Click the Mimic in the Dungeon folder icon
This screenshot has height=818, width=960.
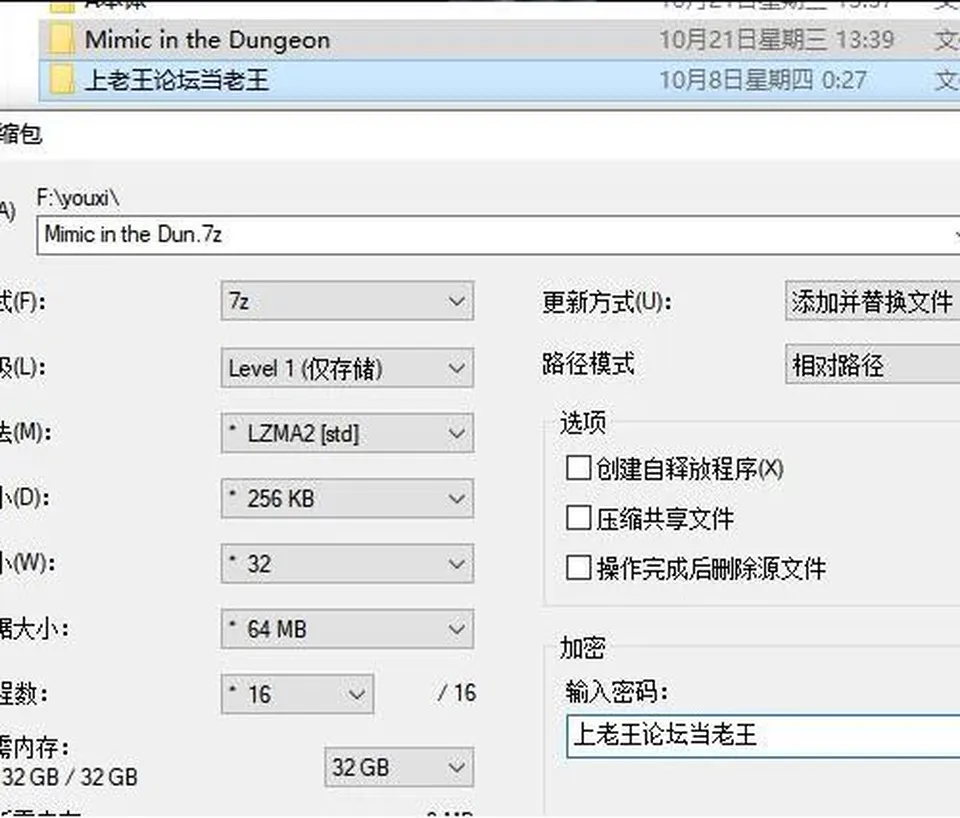click(x=62, y=40)
